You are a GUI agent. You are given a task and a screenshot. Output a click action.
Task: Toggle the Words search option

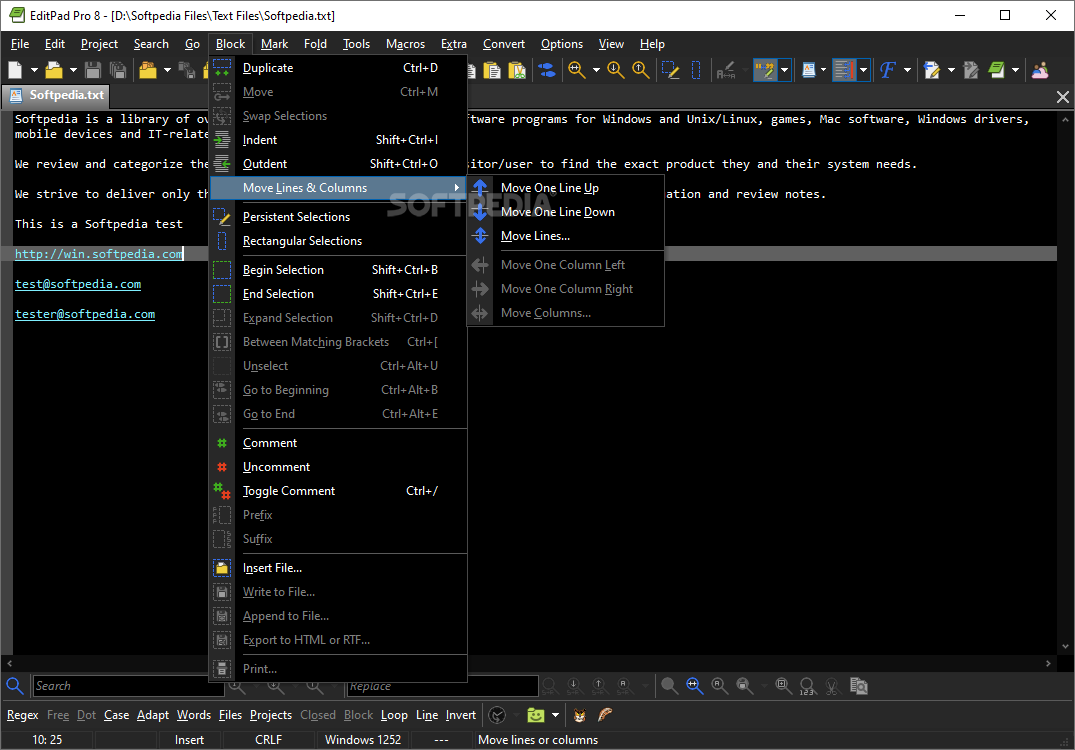pyautogui.click(x=194, y=715)
